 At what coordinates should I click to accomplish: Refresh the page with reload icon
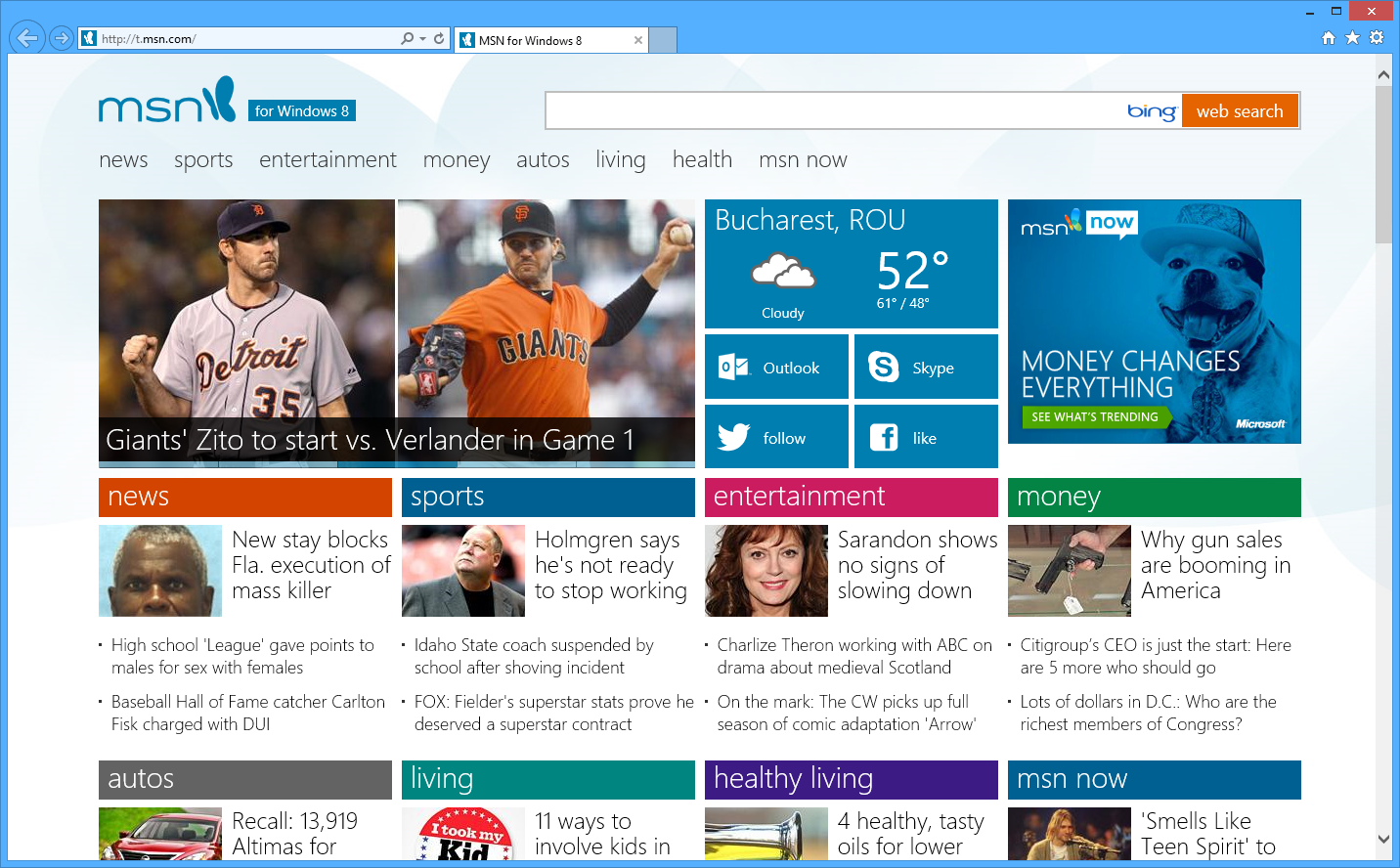pyautogui.click(x=439, y=39)
